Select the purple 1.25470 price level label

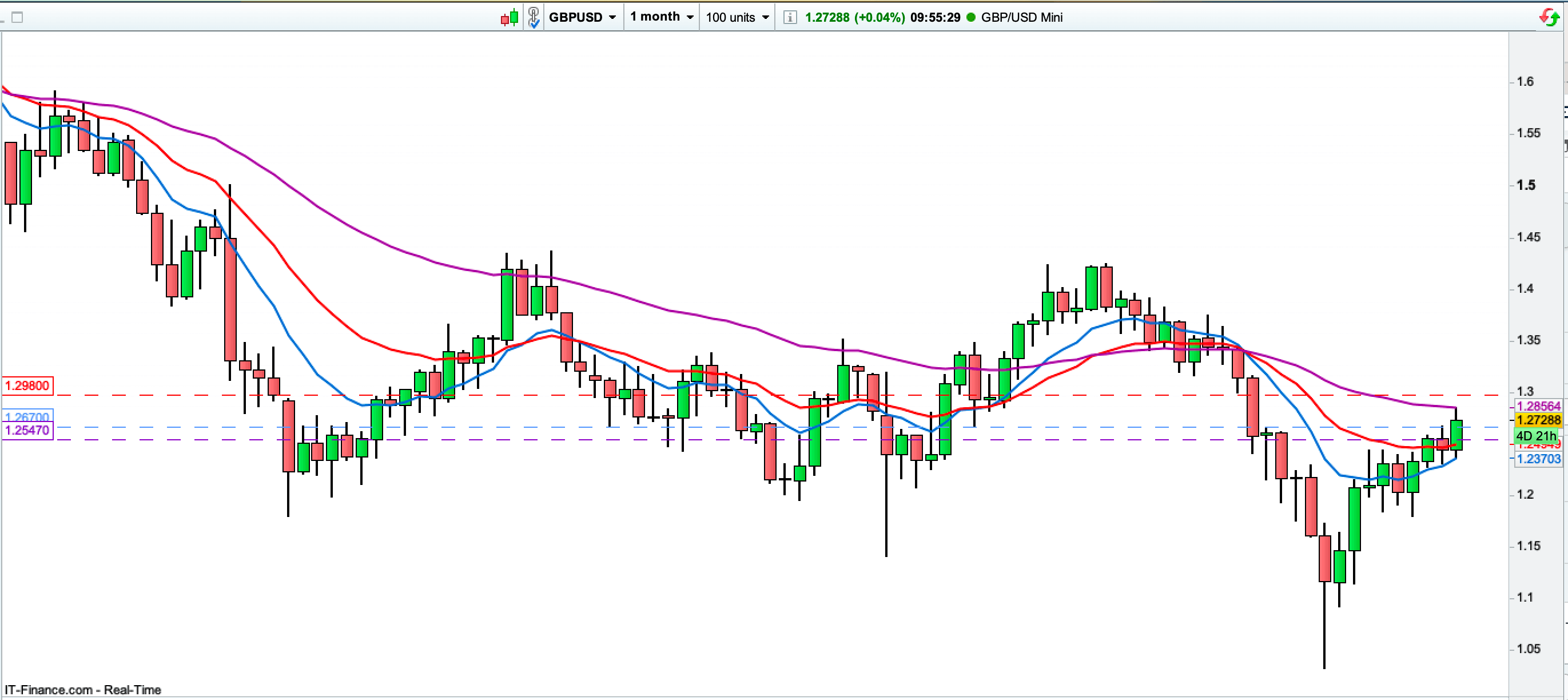[27, 430]
